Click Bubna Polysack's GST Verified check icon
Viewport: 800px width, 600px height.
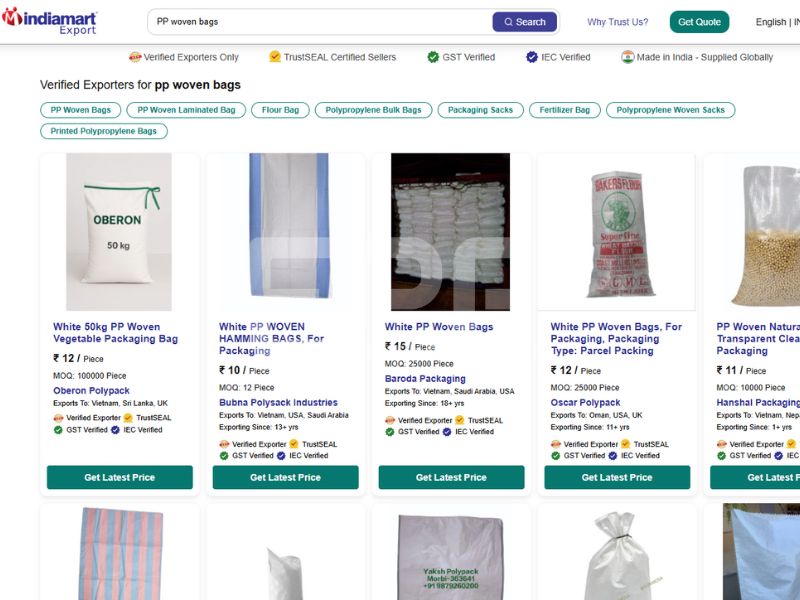(225, 456)
